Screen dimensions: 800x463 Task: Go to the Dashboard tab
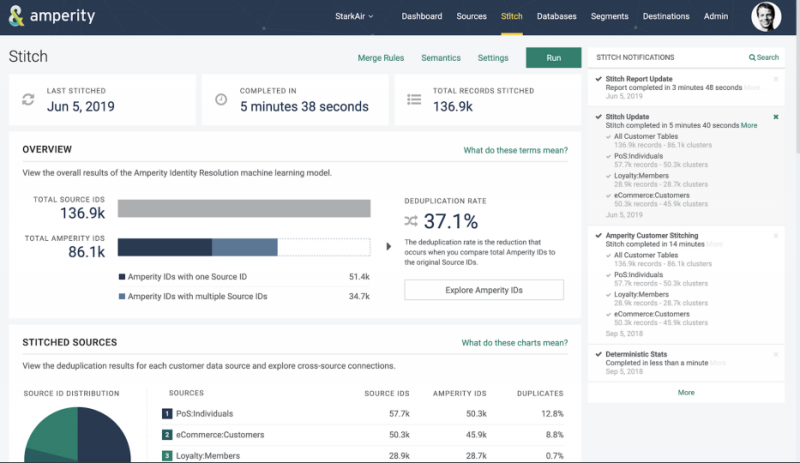pyautogui.click(x=421, y=16)
